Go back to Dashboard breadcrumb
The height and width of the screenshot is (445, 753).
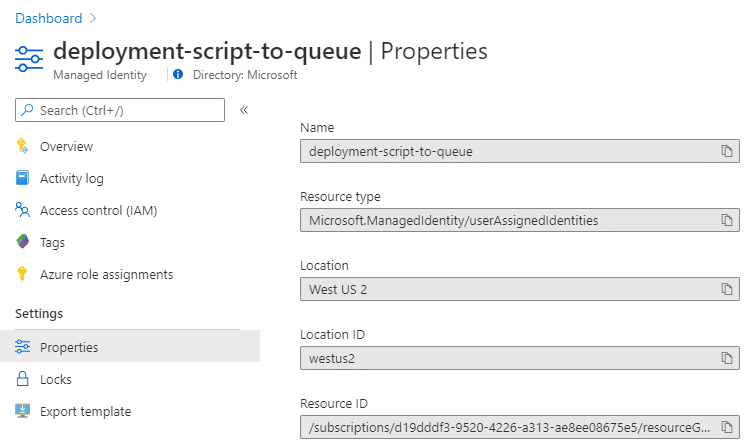tap(49, 18)
